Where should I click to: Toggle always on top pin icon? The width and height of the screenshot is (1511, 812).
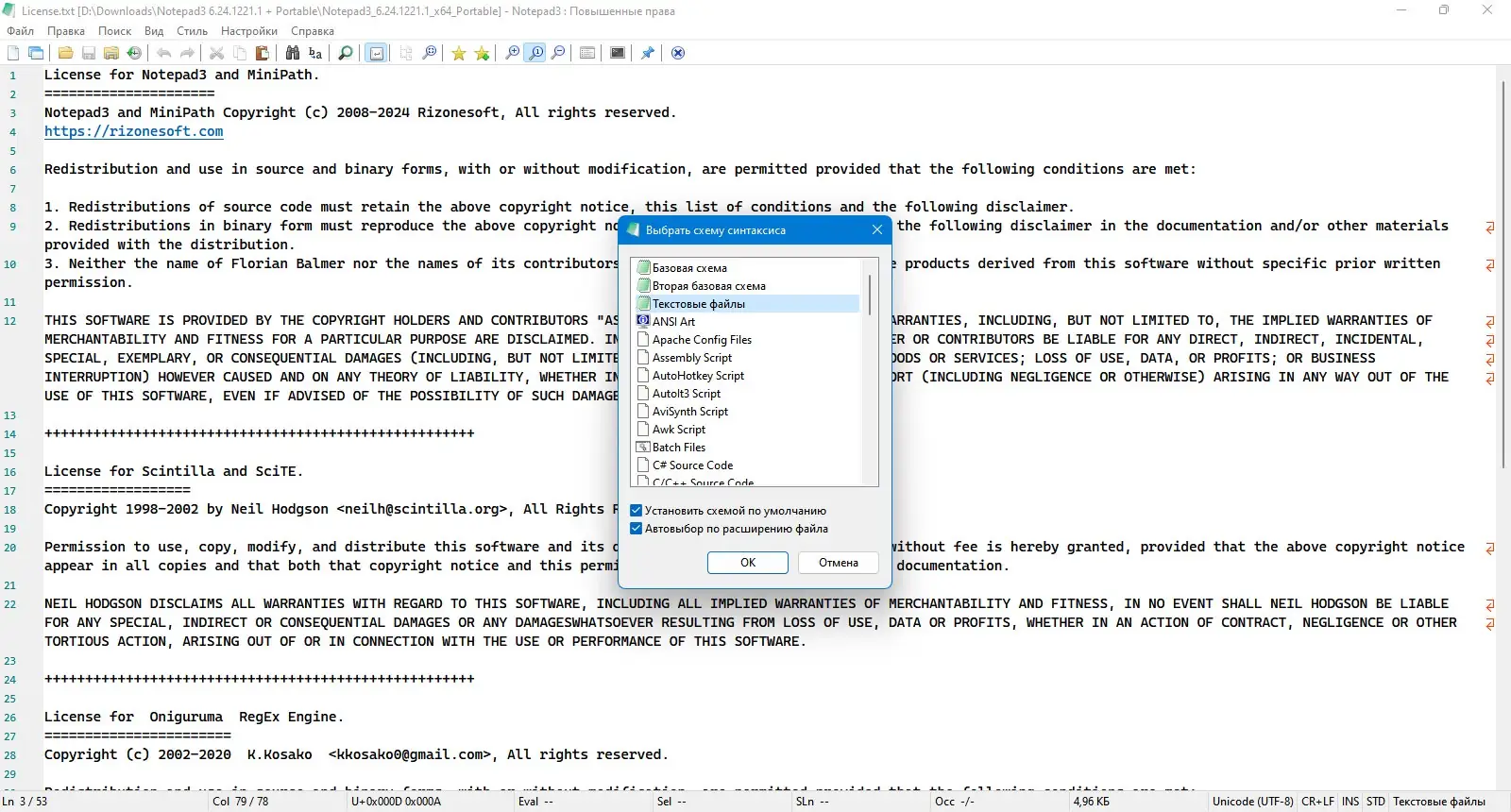[x=648, y=53]
